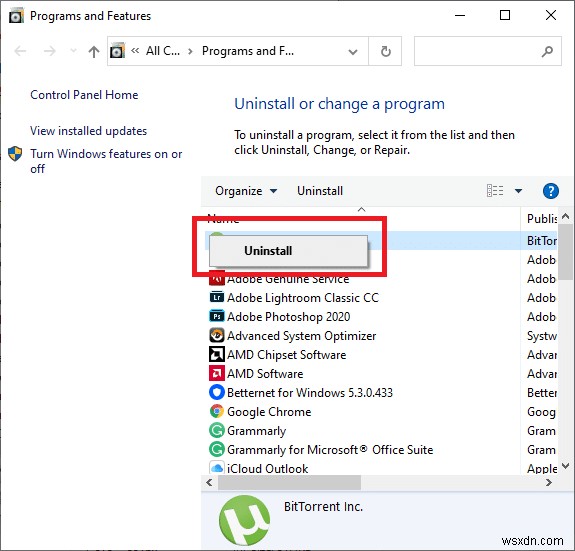Viewport: 575px width, 551px height.
Task: Click the iCloud Outlook cloud icon
Action: click(216, 468)
